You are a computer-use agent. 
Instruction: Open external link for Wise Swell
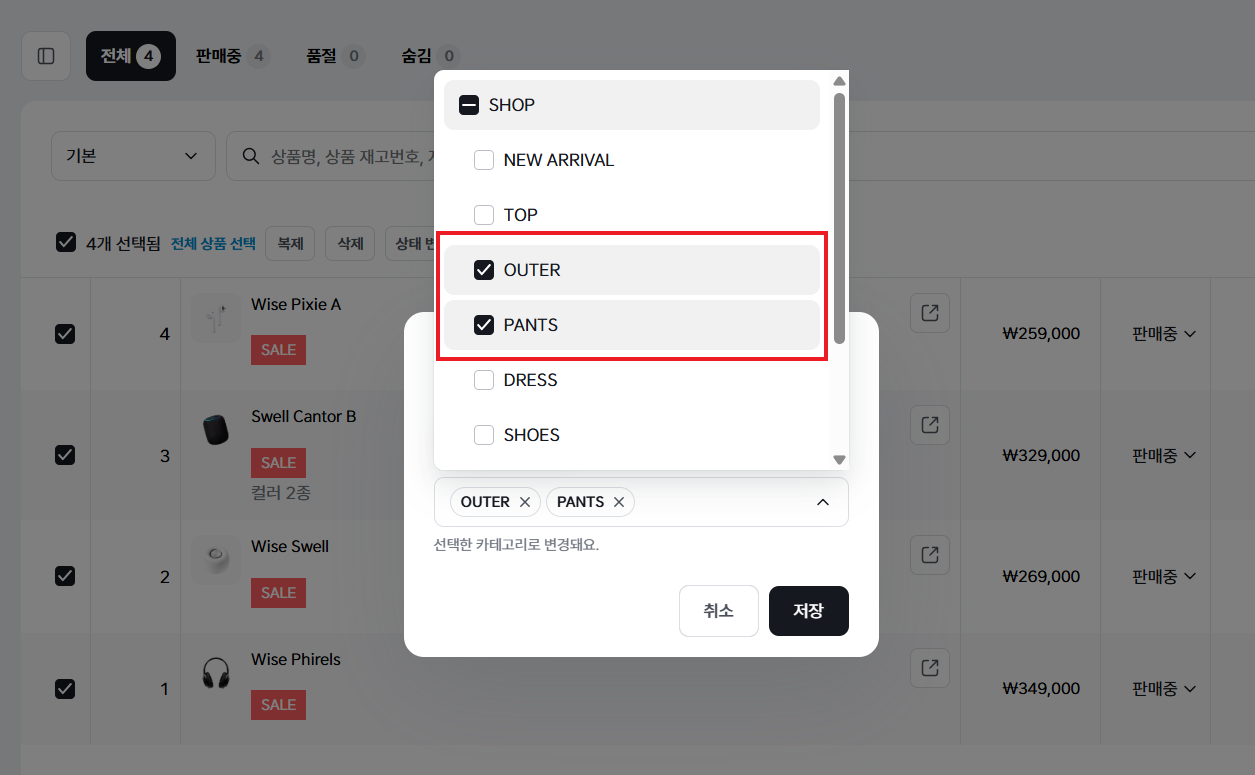pos(930,554)
